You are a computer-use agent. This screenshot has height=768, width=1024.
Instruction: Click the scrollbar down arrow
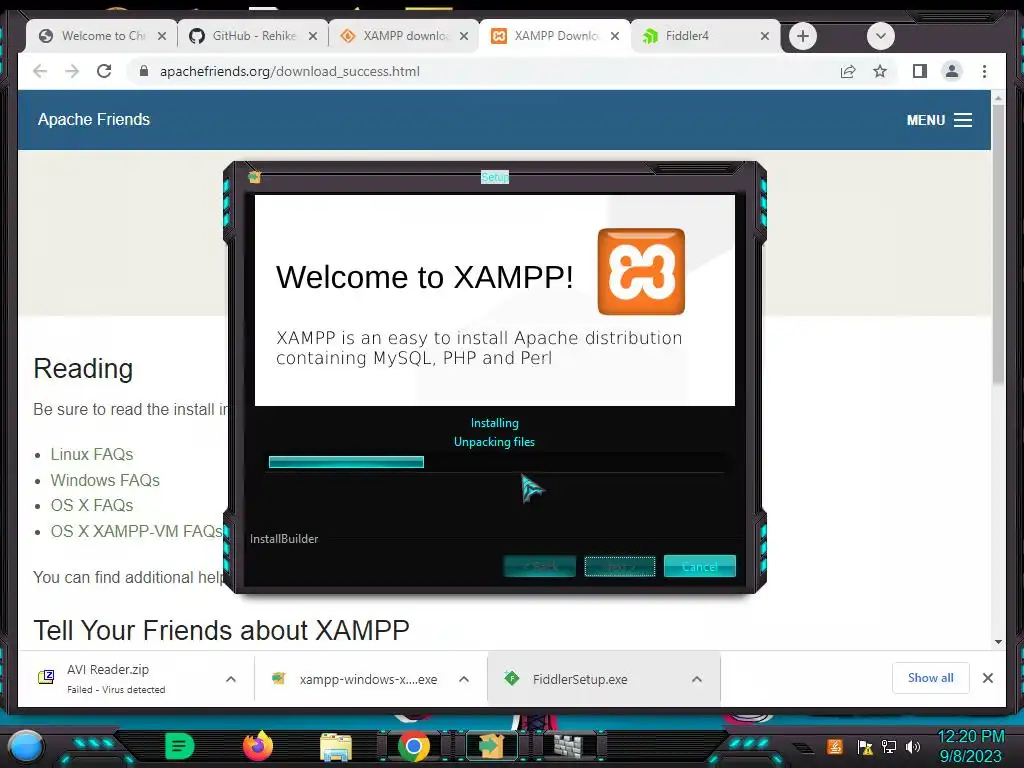coord(998,642)
